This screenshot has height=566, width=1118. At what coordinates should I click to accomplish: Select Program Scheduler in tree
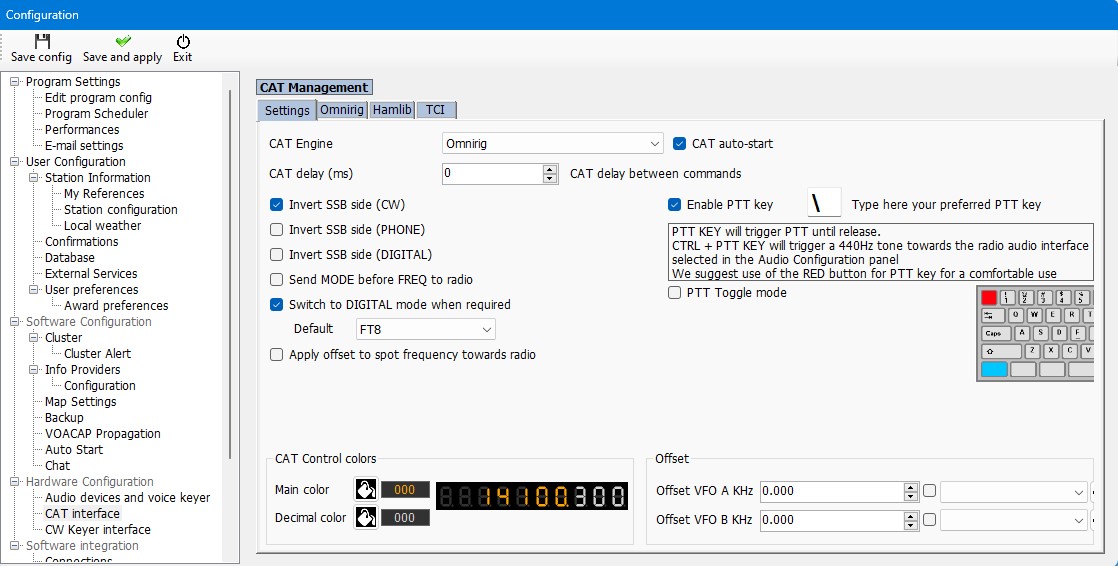click(x=96, y=113)
